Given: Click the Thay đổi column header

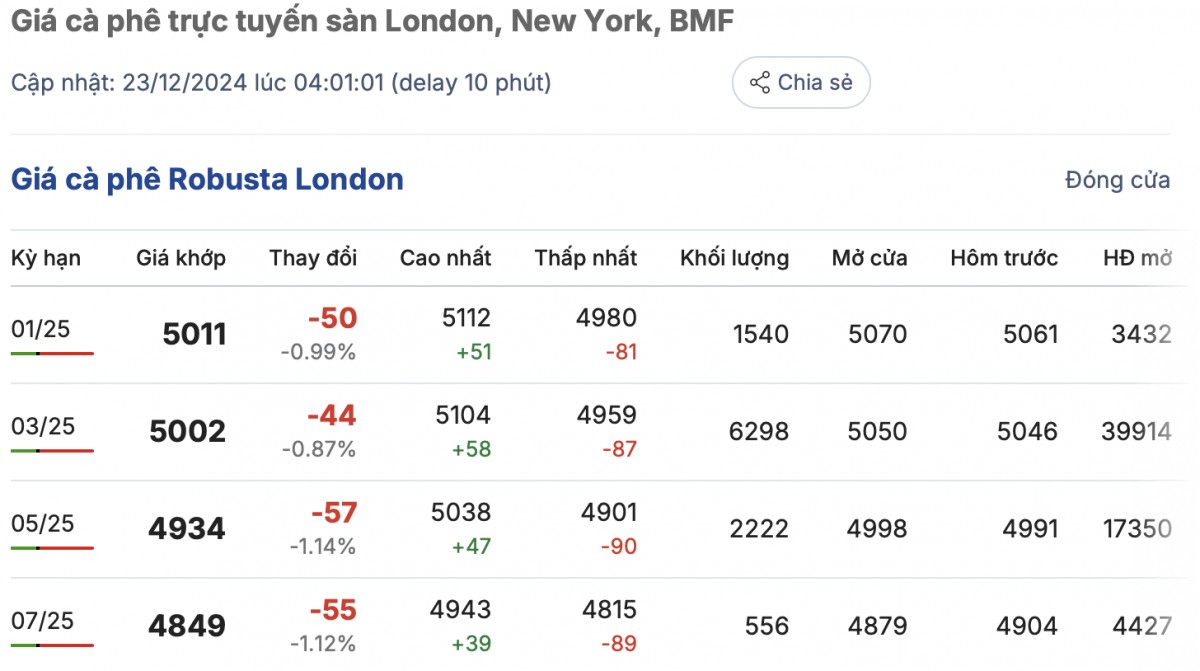Looking at the screenshot, I should (x=313, y=258).
